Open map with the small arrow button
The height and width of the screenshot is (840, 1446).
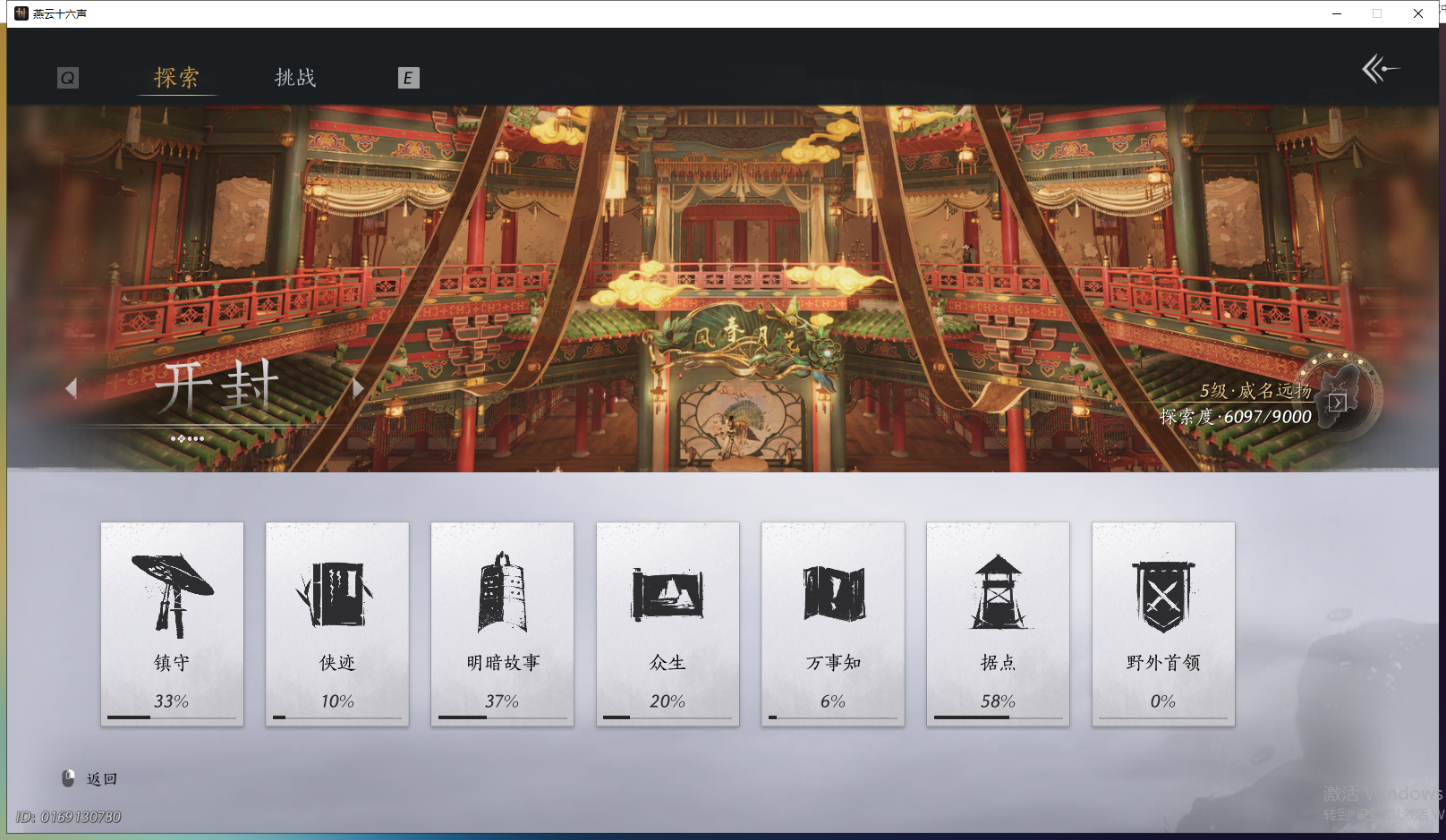point(1336,403)
